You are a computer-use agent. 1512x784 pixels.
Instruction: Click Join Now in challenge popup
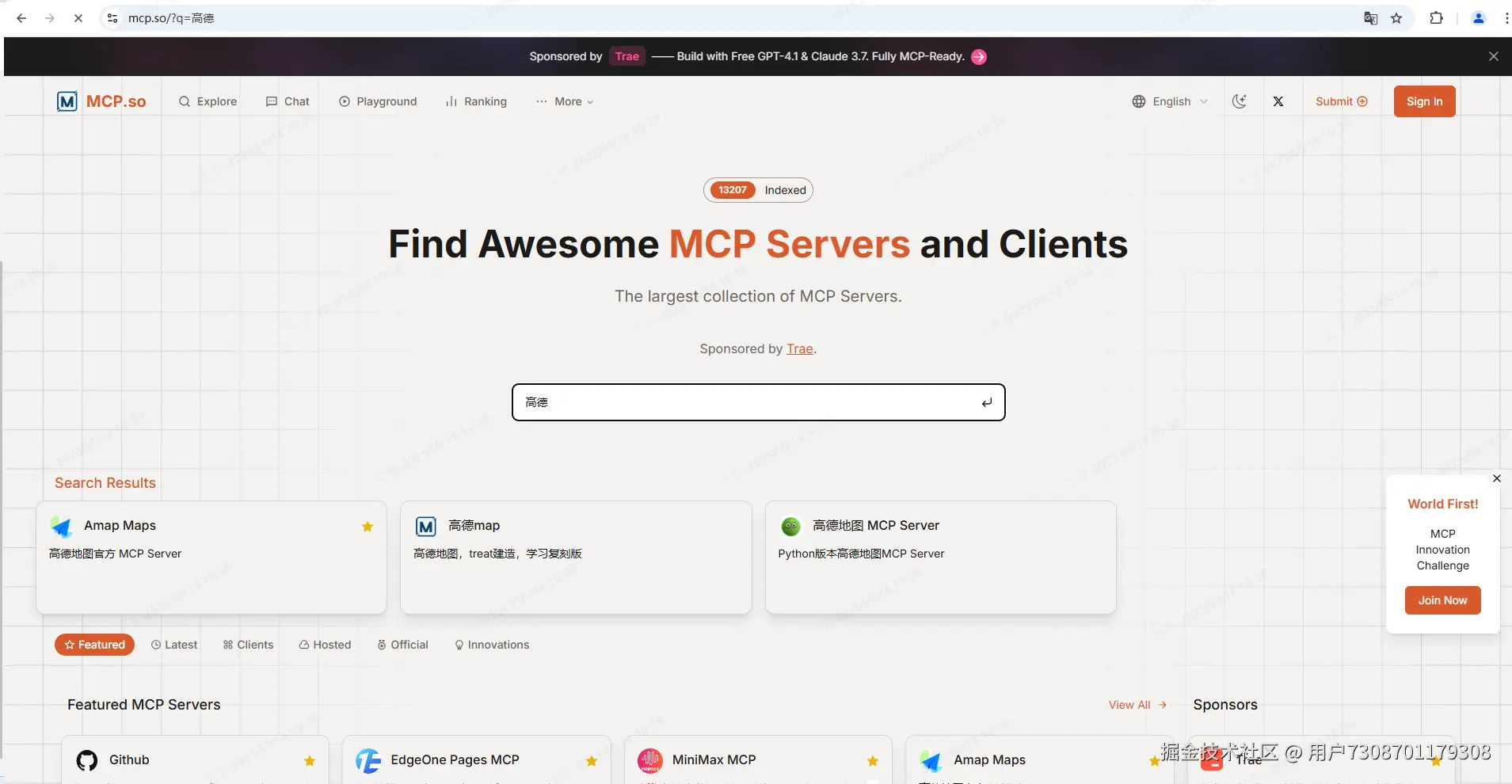(1442, 600)
